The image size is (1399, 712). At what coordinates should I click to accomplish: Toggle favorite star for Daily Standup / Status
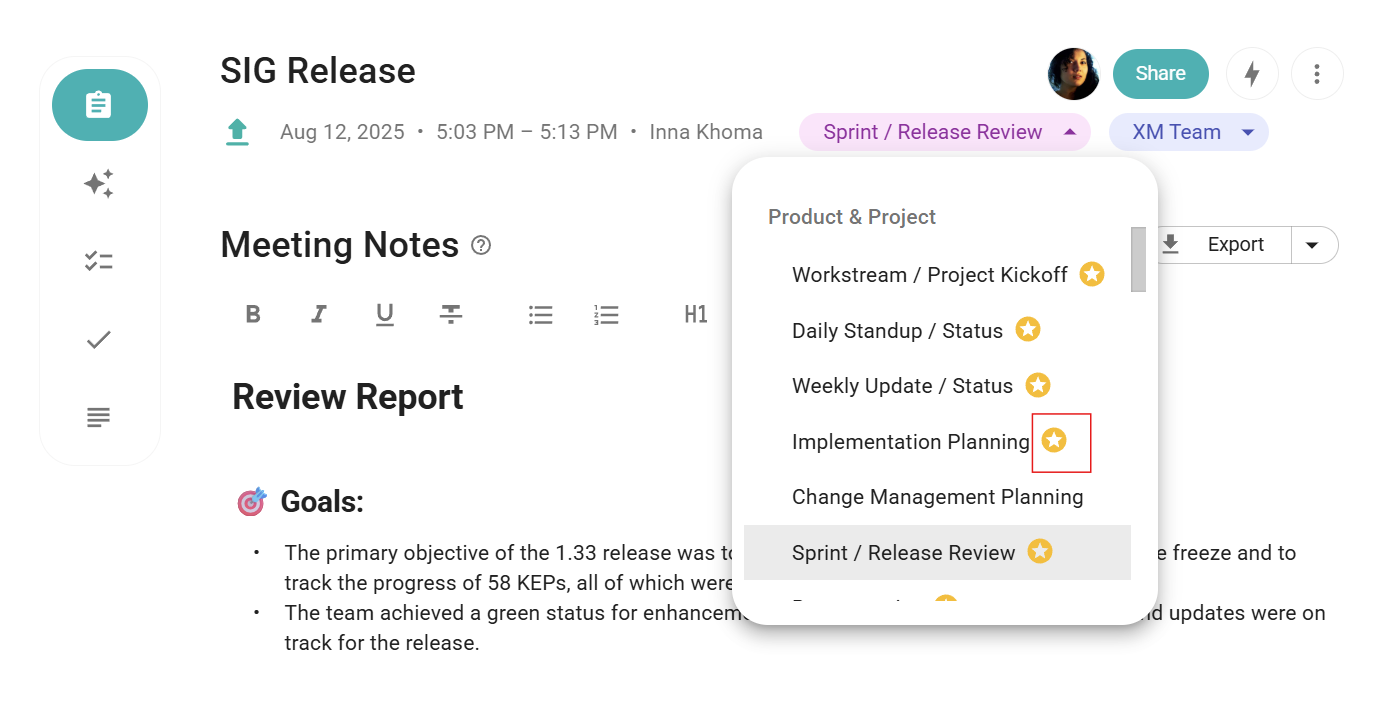pyautogui.click(x=1028, y=330)
